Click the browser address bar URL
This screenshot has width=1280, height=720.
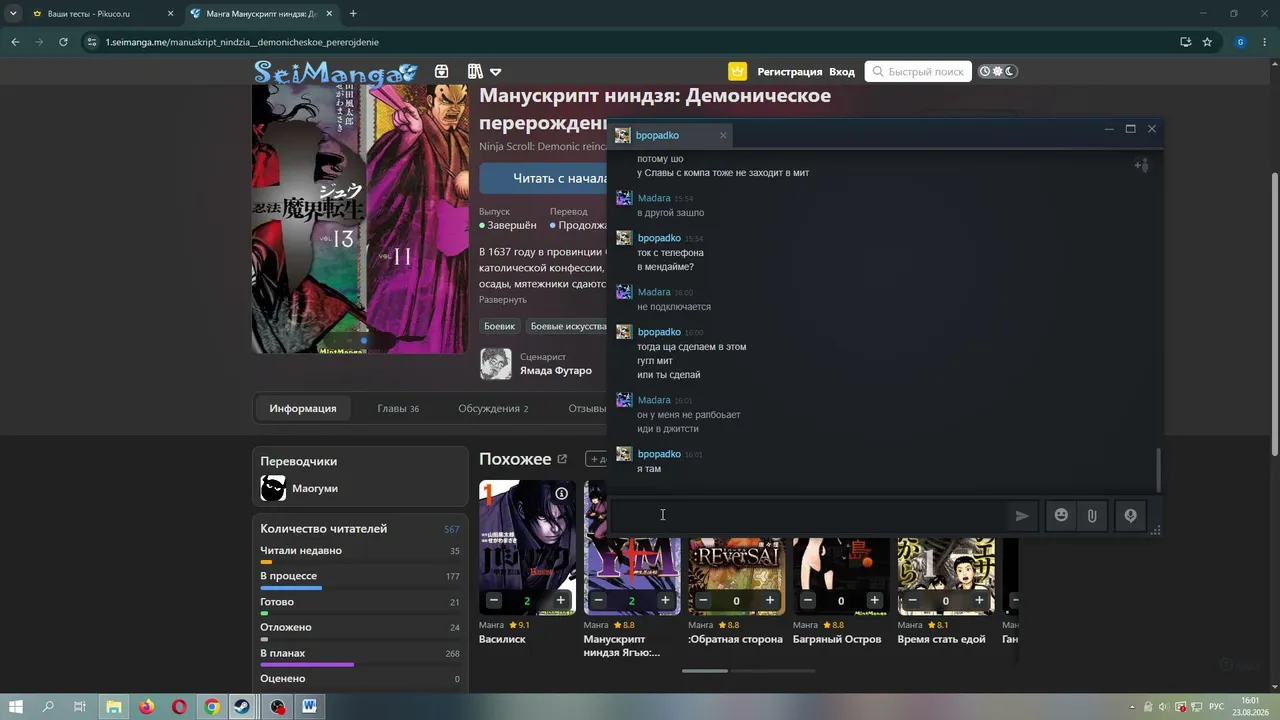pyautogui.click(x=242, y=42)
